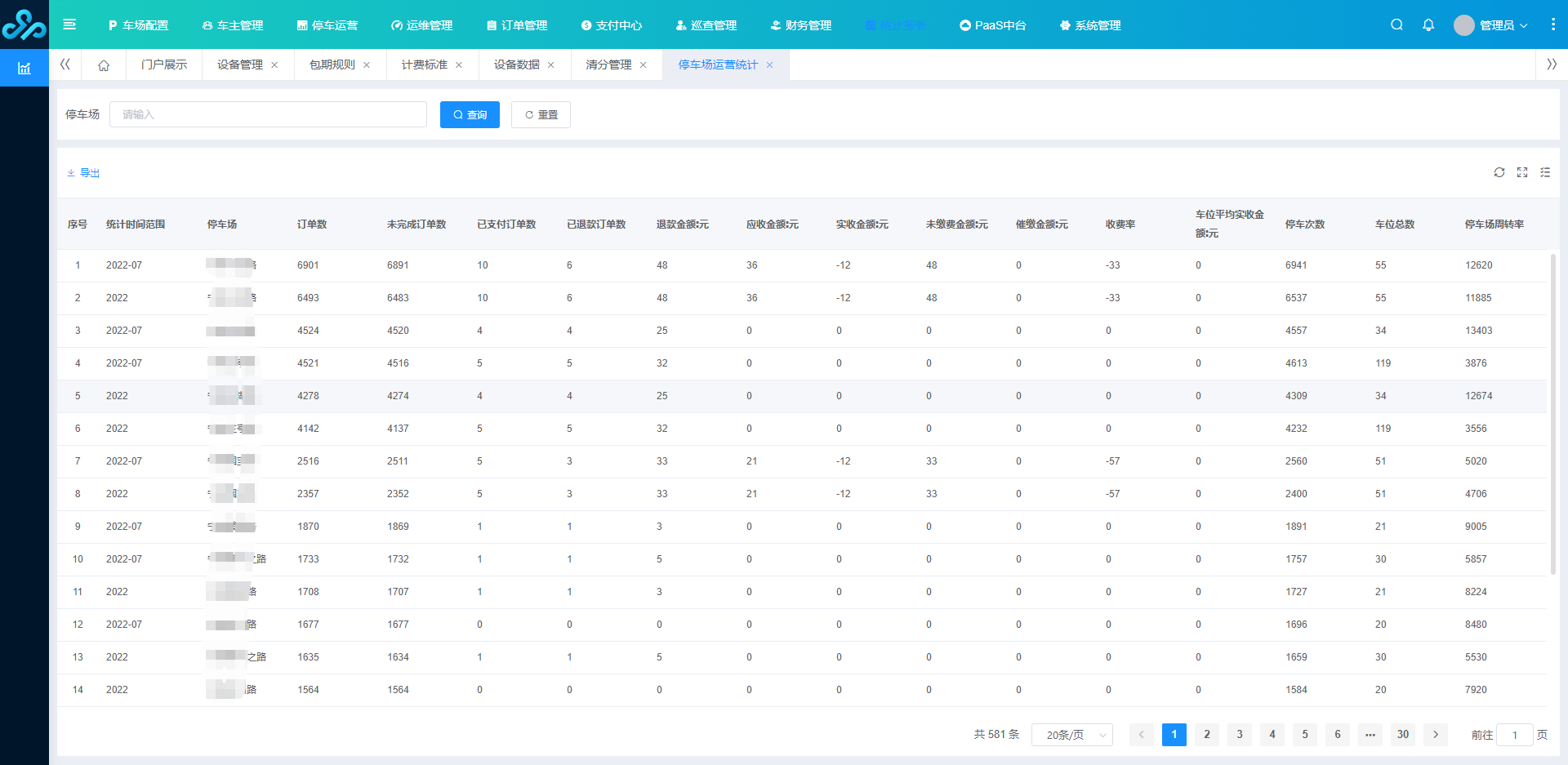This screenshot has height=765, width=1568.
Task: Open 支付中心 top menu
Action: click(612, 25)
